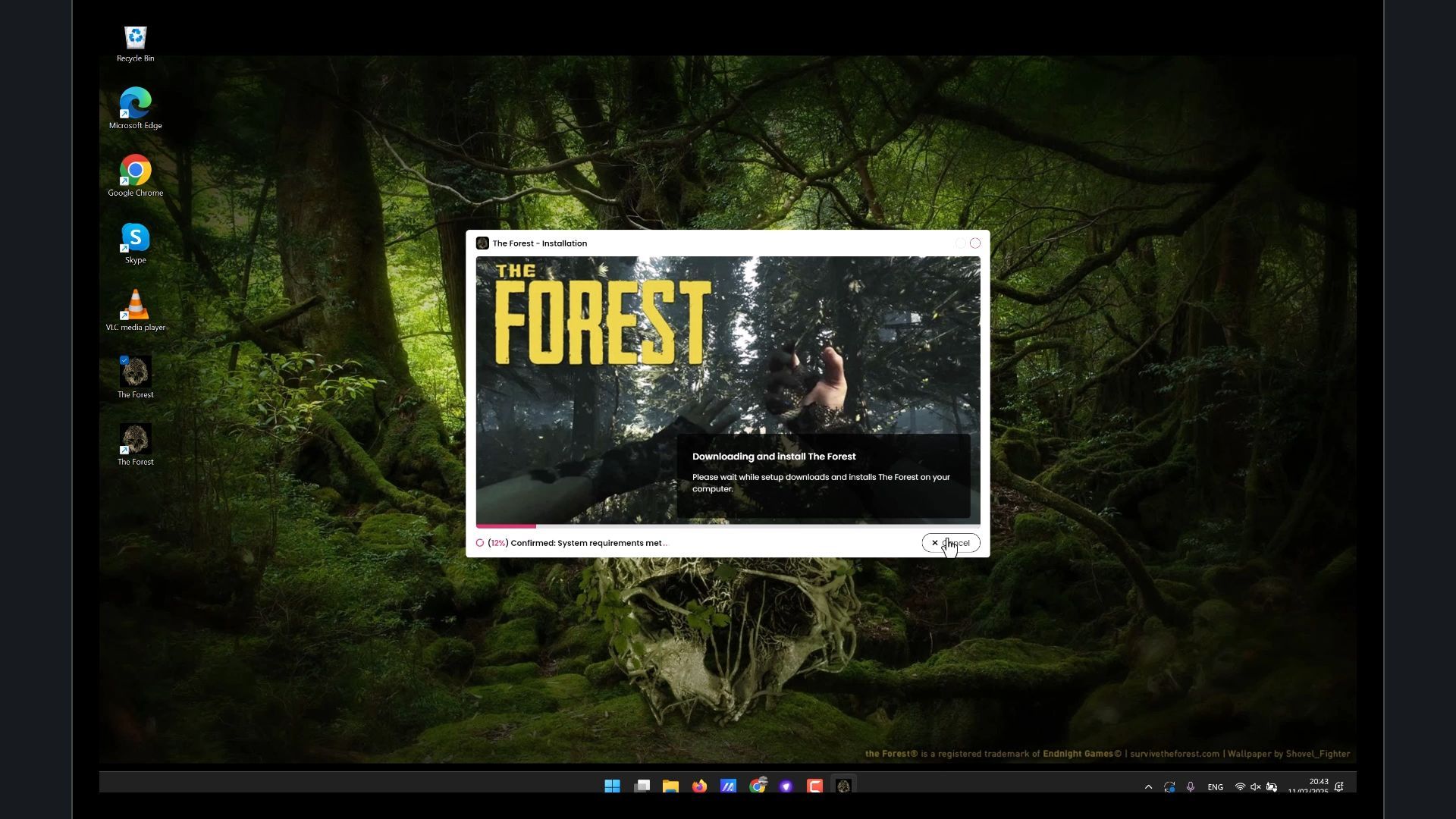Open the blue slanted-lines app in taskbar
Viewport: 1456px width, 819px height.
coord(728,786)
